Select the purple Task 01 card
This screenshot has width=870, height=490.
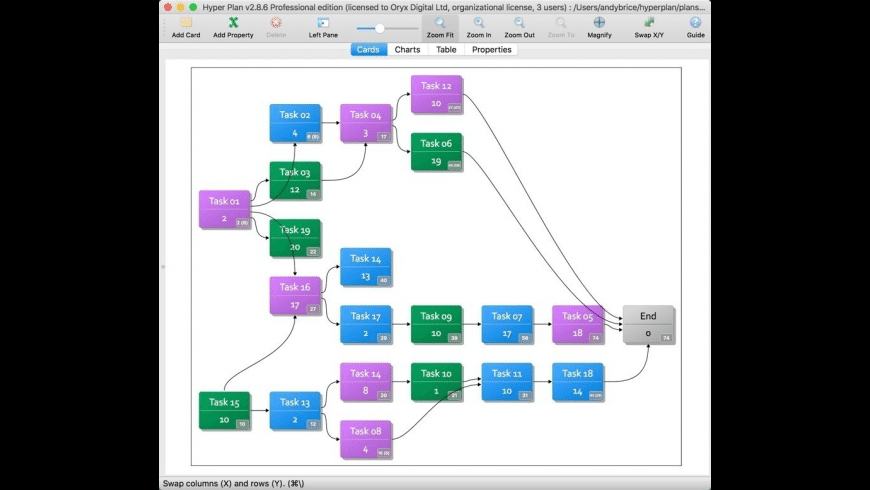225,209
